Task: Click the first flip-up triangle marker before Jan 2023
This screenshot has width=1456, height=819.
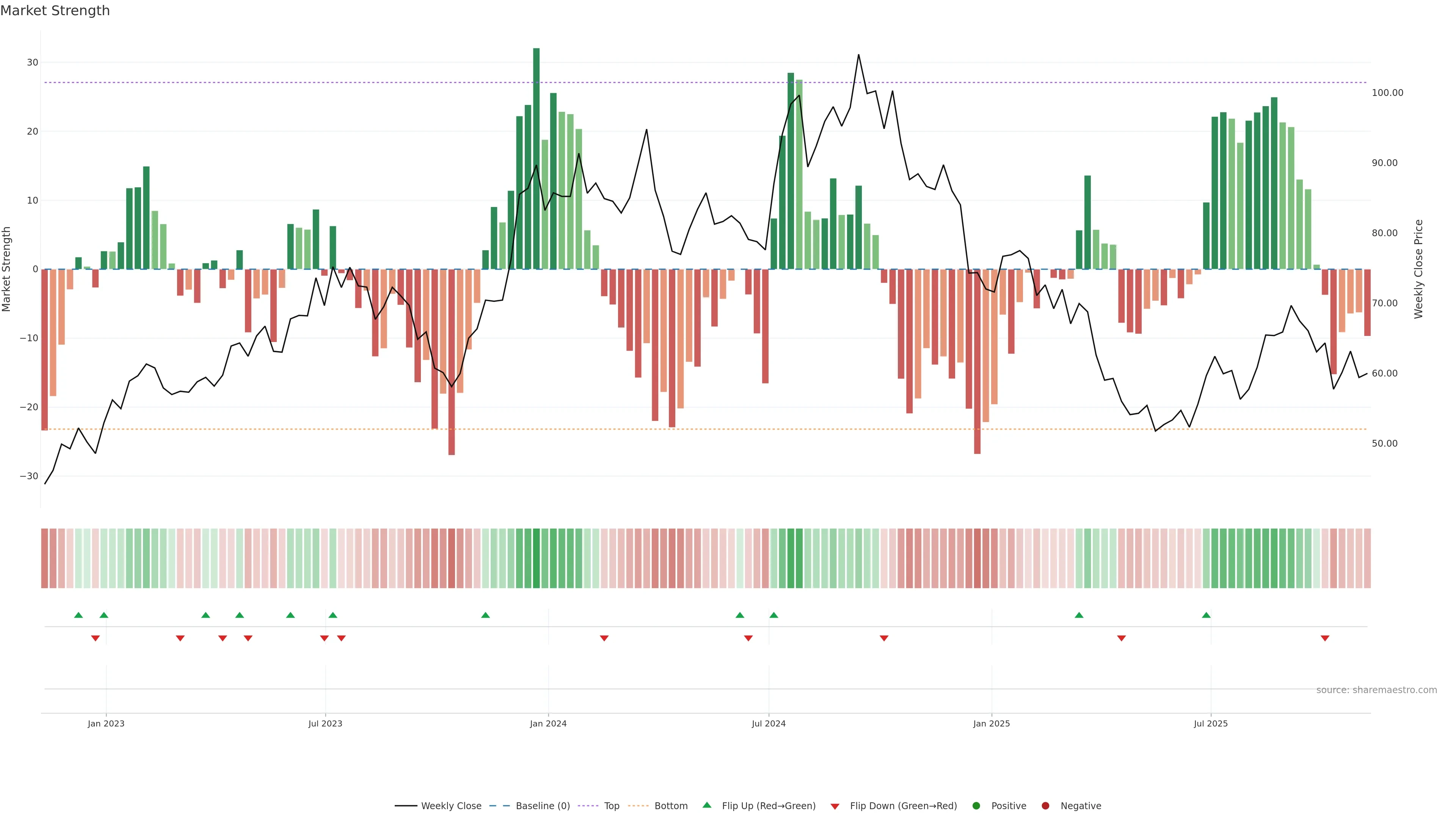Action: (78, 615)
